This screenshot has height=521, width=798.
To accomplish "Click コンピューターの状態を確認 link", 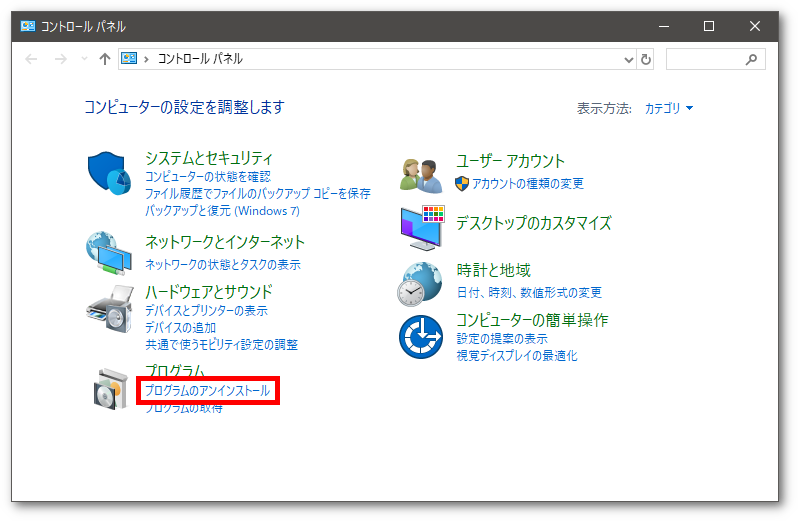I will 208,177.
